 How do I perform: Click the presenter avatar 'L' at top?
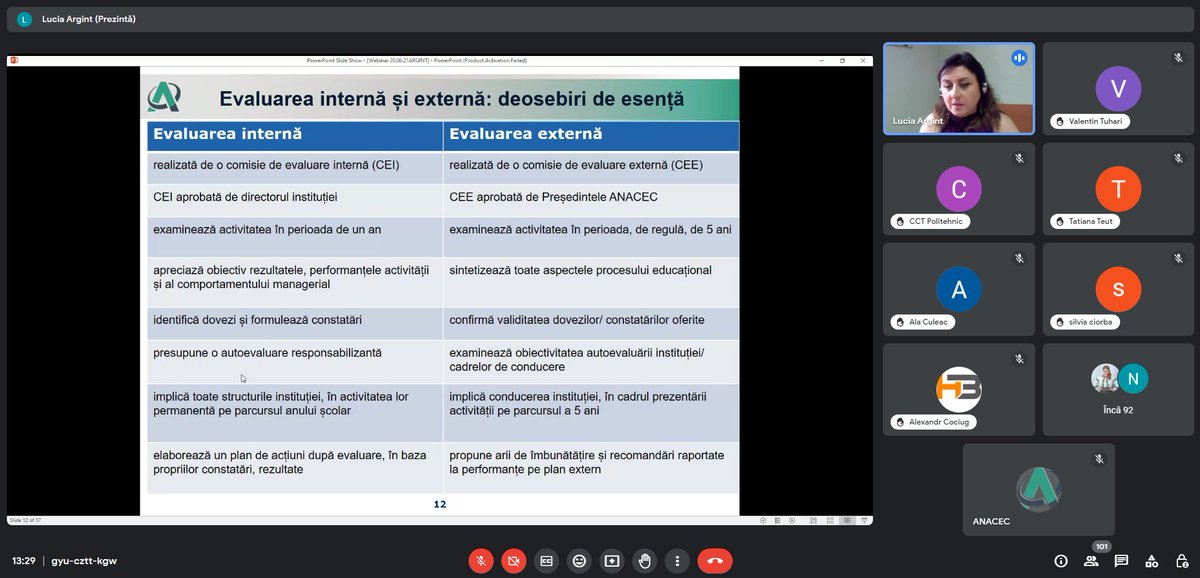click(24, 19)
